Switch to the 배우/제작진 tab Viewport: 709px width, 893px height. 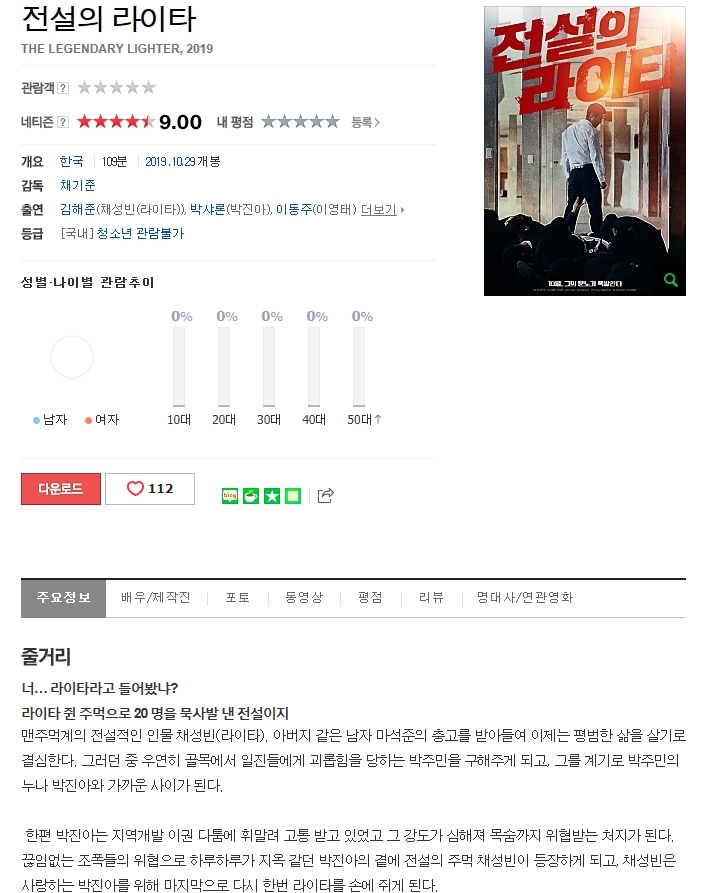click(155, 597)
